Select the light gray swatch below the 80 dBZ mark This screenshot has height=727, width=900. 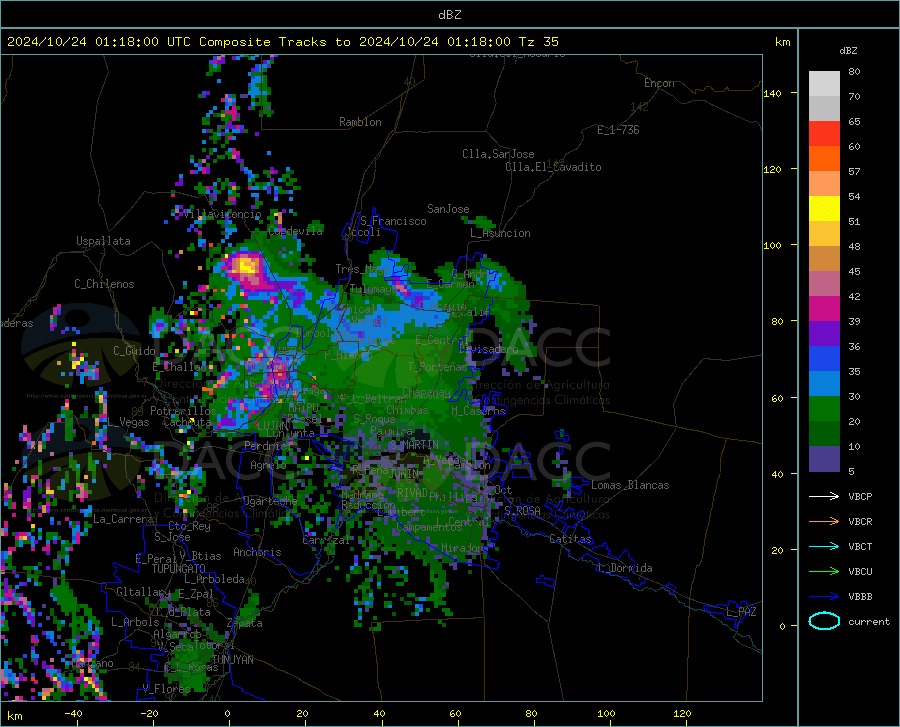pos(824,84)
